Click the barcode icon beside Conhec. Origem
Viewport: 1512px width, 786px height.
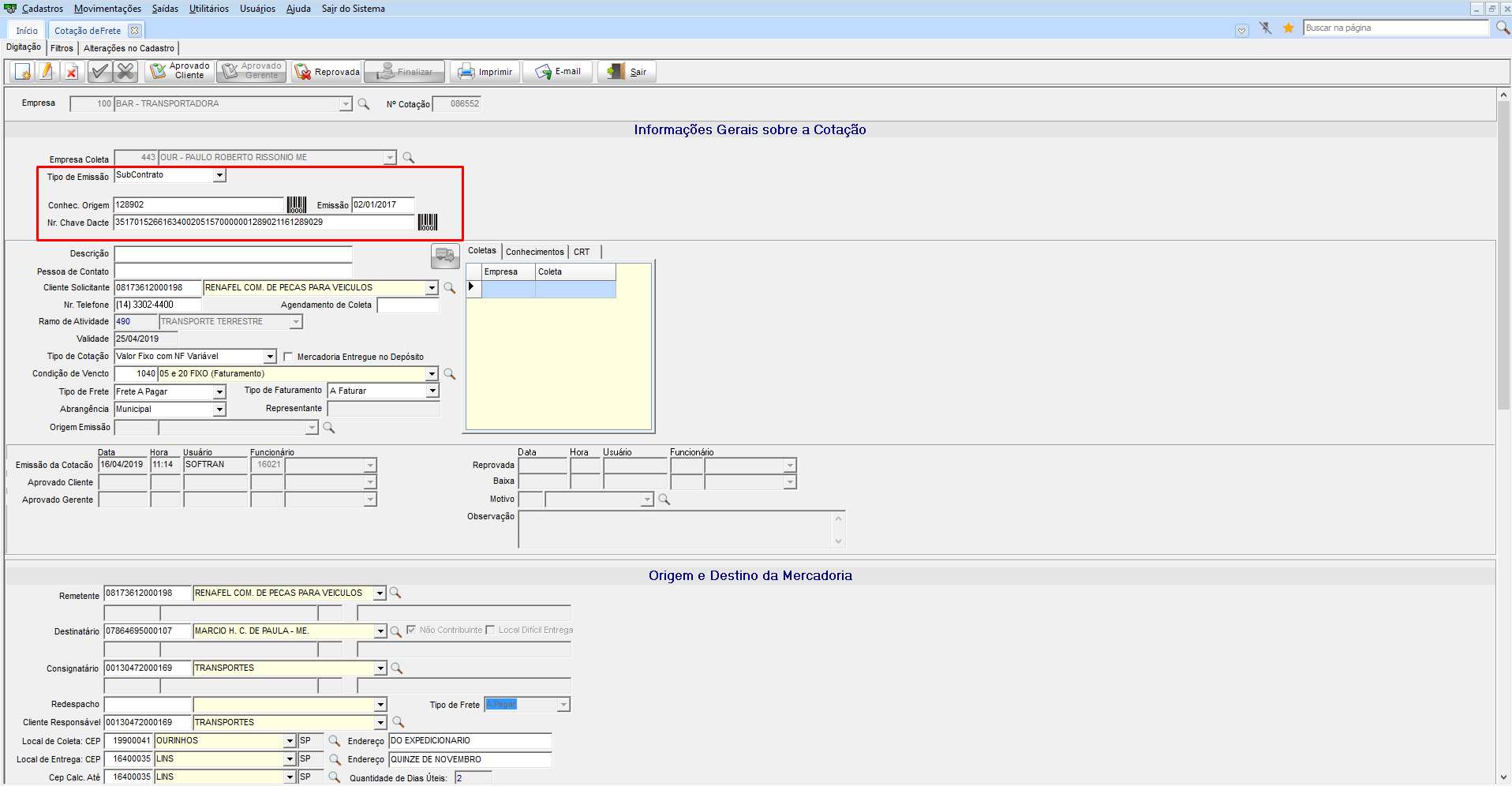(x=297, y=205)
